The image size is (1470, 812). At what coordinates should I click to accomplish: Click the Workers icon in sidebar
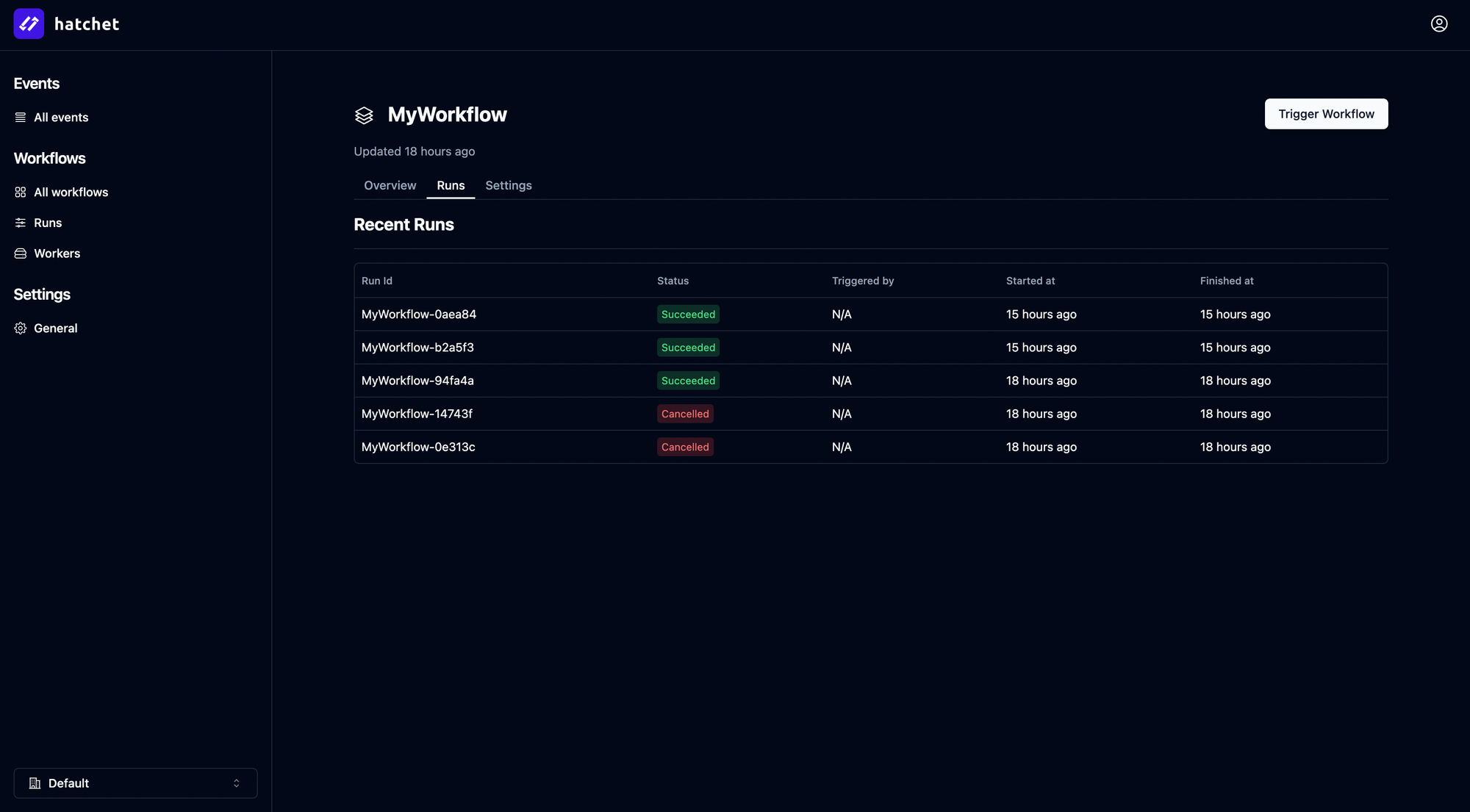click(x=20, y=253)
